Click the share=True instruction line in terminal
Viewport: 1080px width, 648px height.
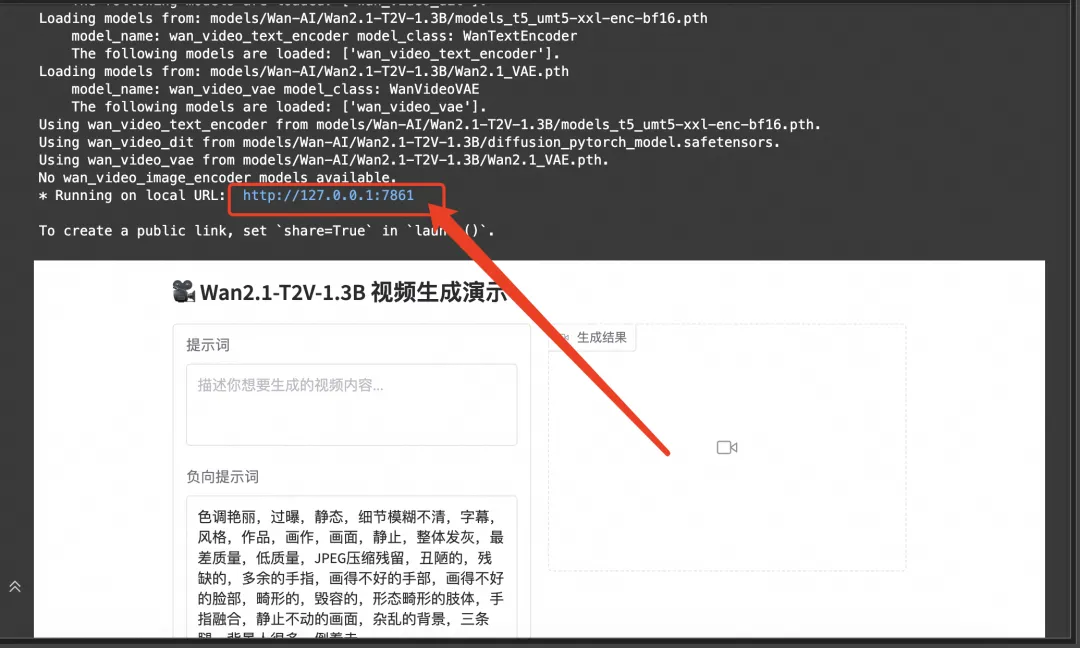tap(270, 230)
